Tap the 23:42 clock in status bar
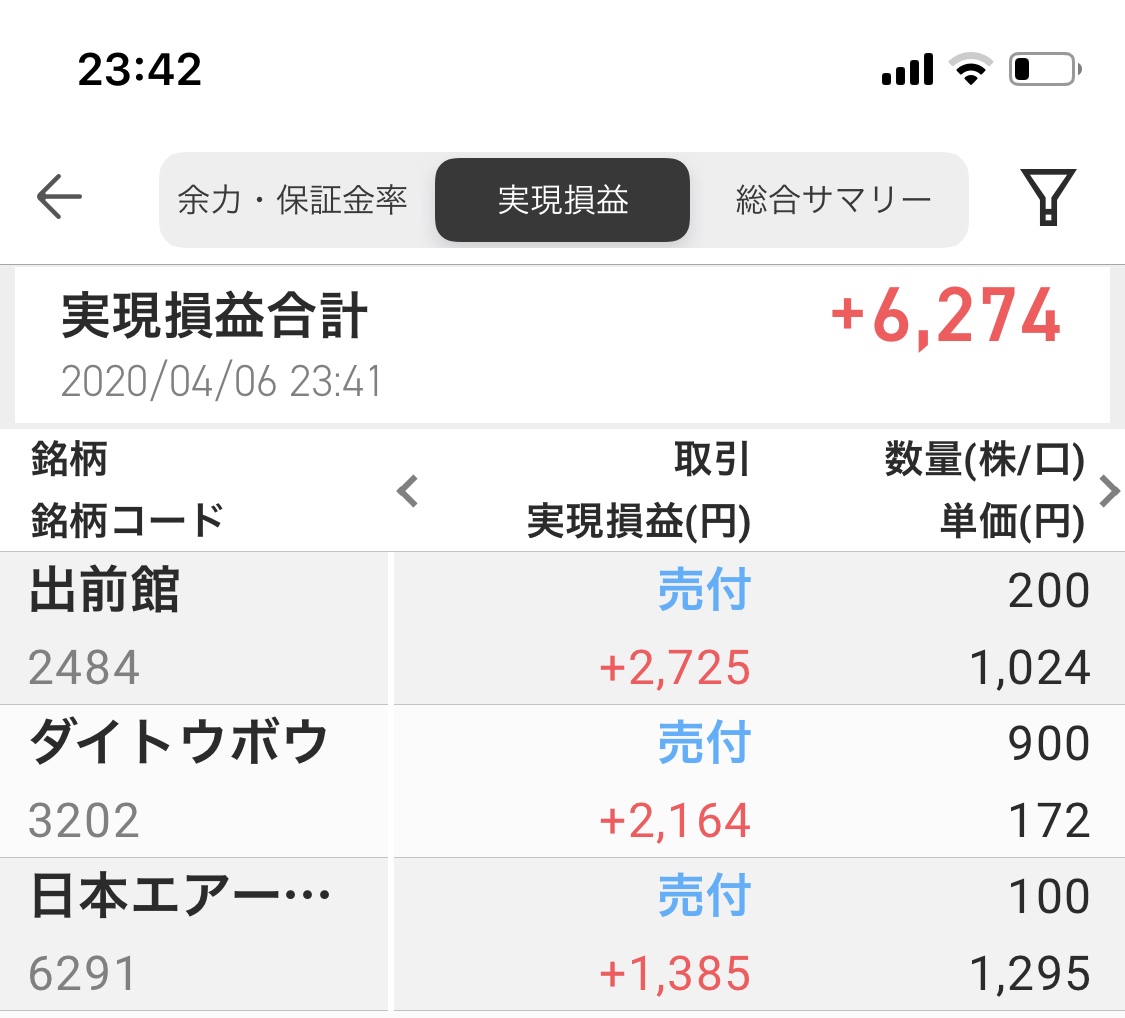Image resolution: width=1125 pixels, height=1018 pixels. pyautogui.click(x=140, y=70)
